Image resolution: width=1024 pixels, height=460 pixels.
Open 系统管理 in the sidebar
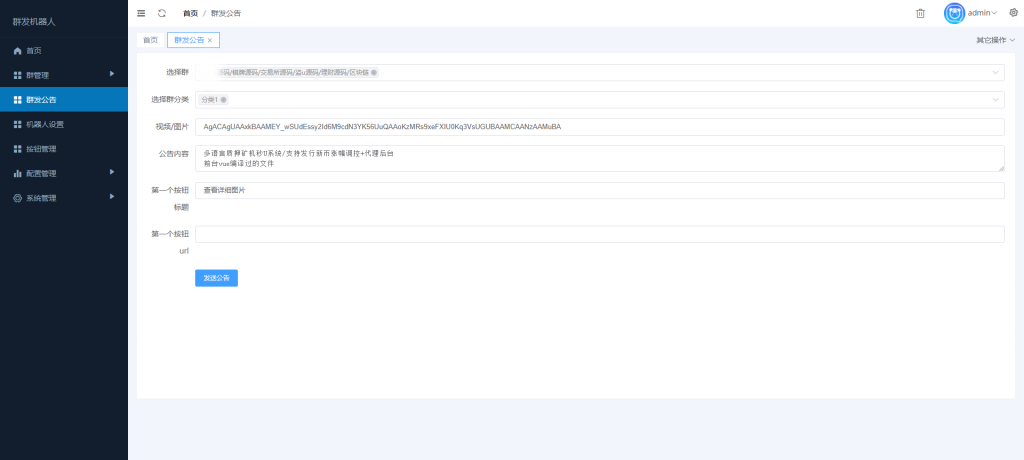pyautogui.click(x=64, y=198)
